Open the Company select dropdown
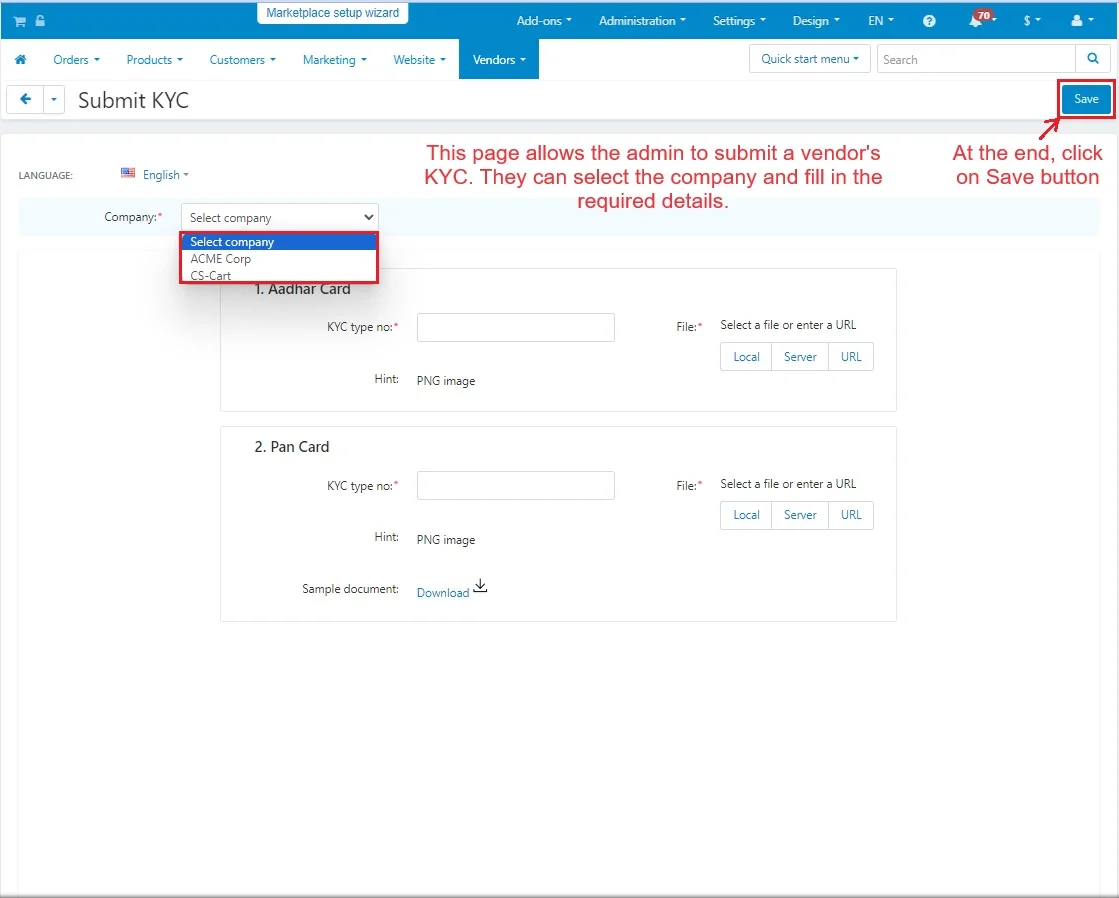1119x898 pixels. [x=279, y=217]
